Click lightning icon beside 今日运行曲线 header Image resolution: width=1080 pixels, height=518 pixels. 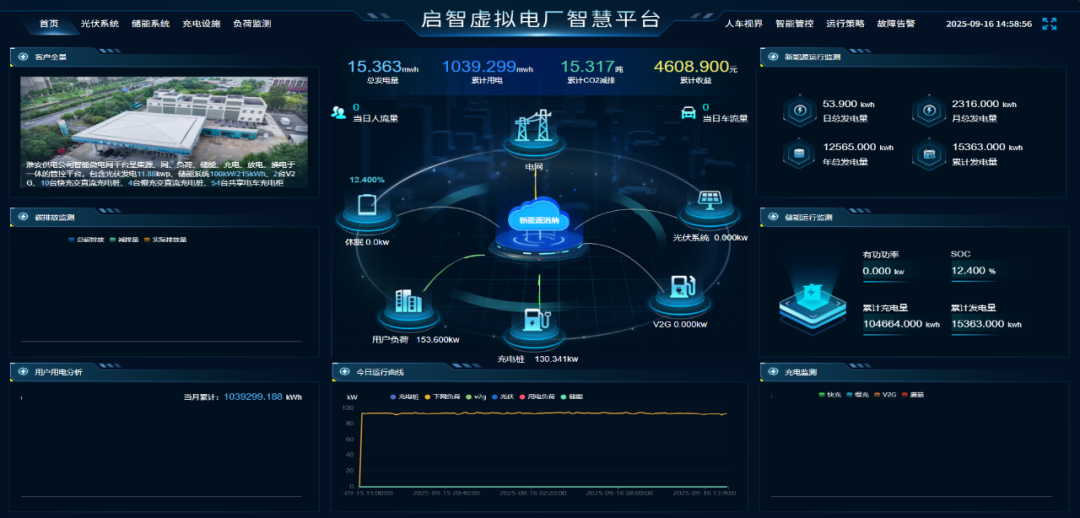[344, 372]
